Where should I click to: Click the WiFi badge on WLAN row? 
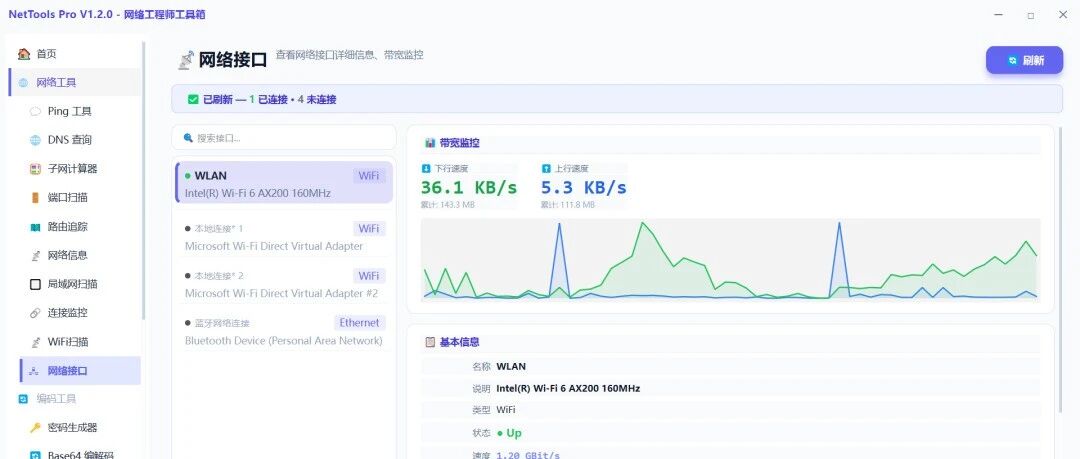368,176
